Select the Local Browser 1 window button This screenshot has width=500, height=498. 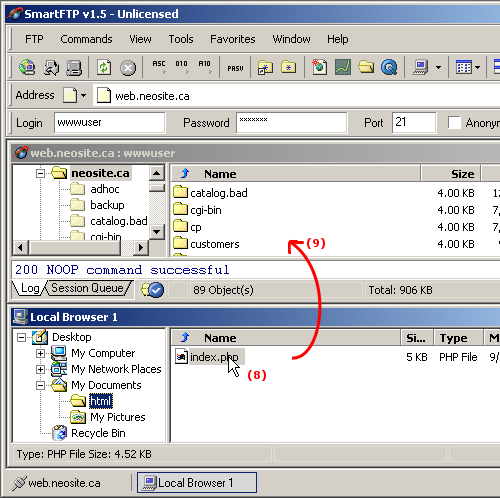pos(197,483)
